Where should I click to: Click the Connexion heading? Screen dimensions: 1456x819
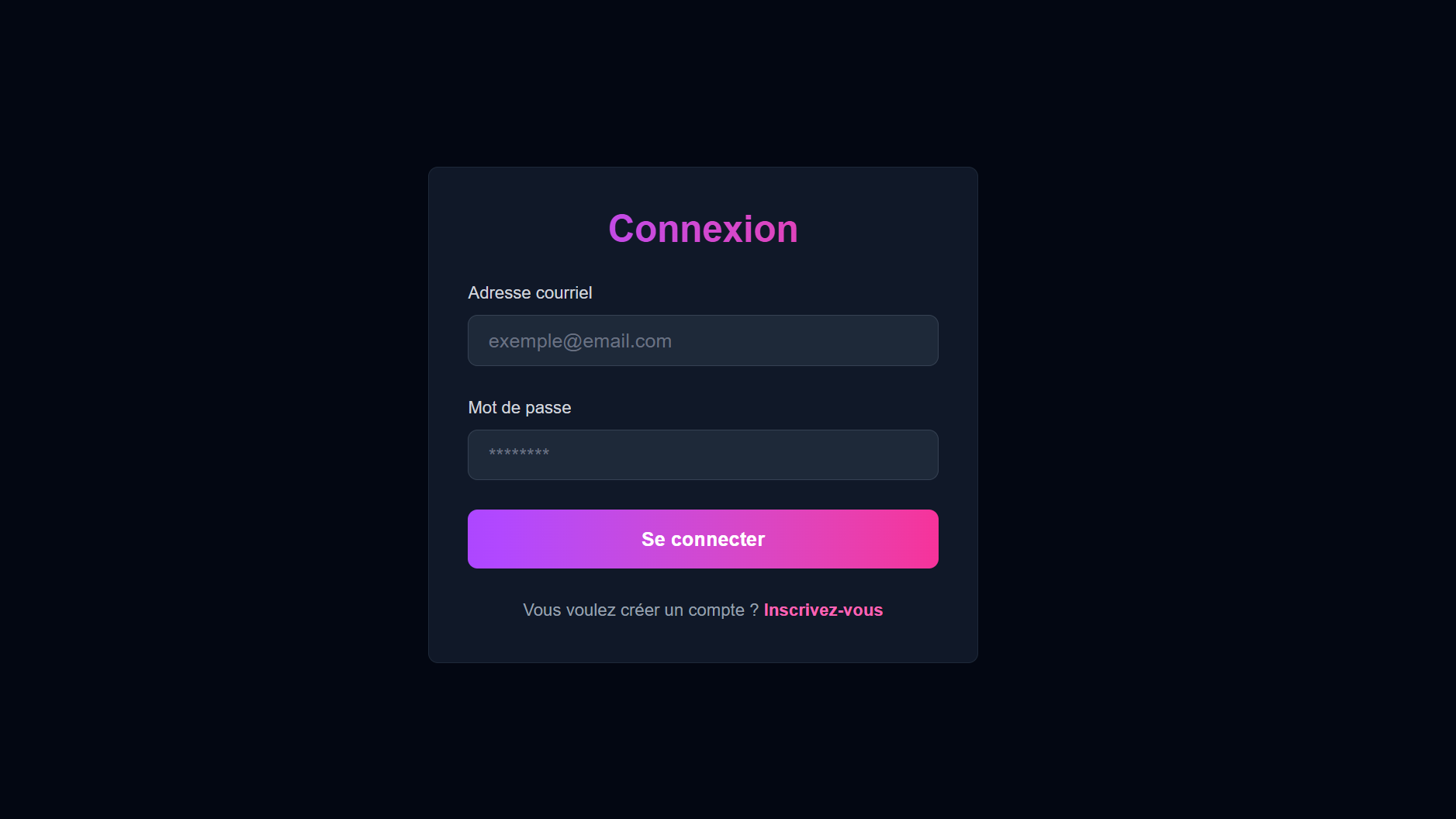[x=703, y=229]
